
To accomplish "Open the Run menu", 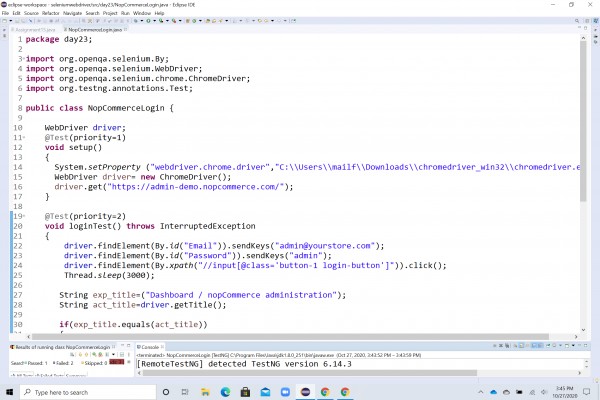I will (x=125, y=13).
